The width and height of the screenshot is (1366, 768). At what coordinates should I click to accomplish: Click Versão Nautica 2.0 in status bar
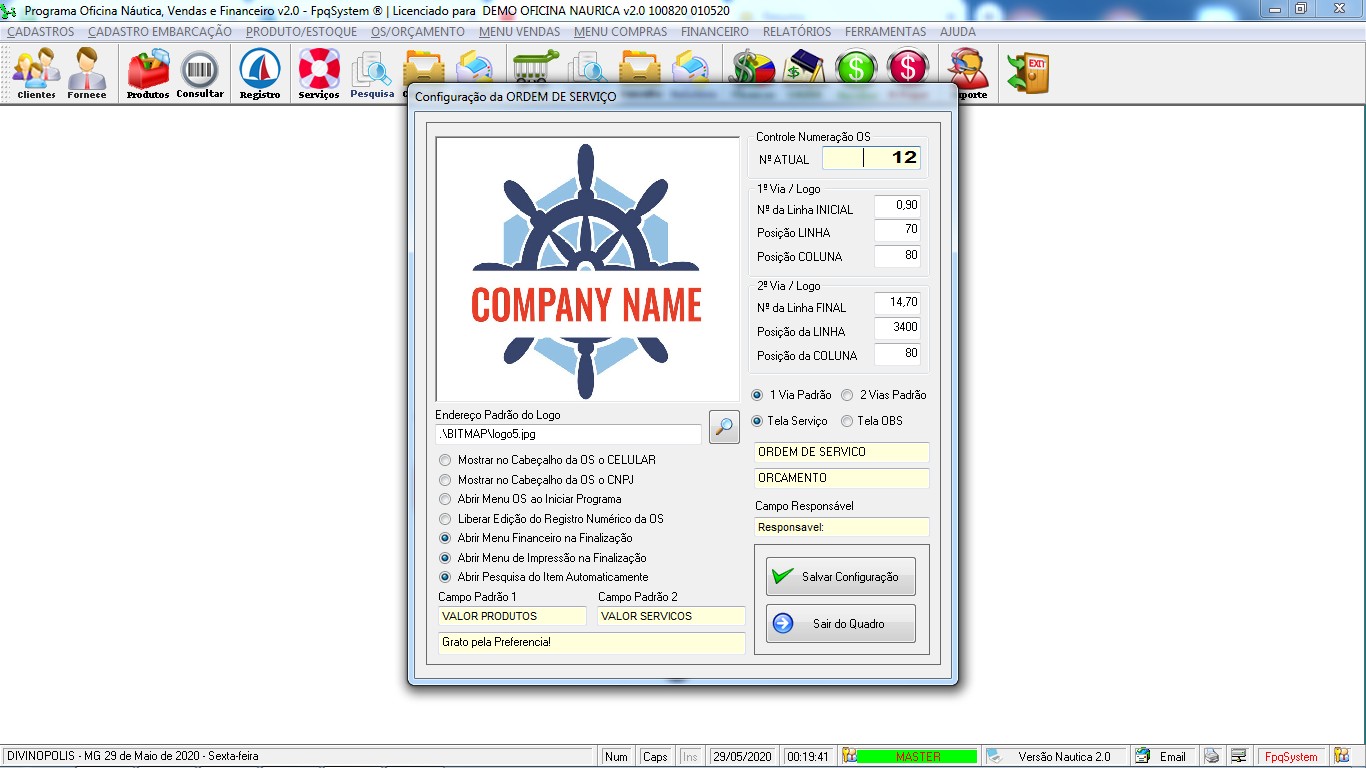click(1064, 757)
